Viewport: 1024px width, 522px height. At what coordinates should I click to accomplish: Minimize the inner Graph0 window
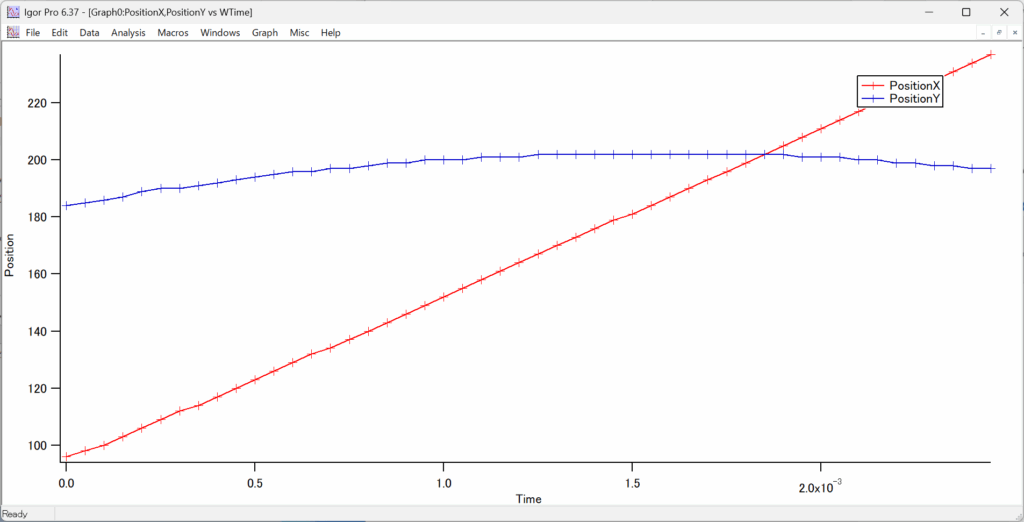983,32
